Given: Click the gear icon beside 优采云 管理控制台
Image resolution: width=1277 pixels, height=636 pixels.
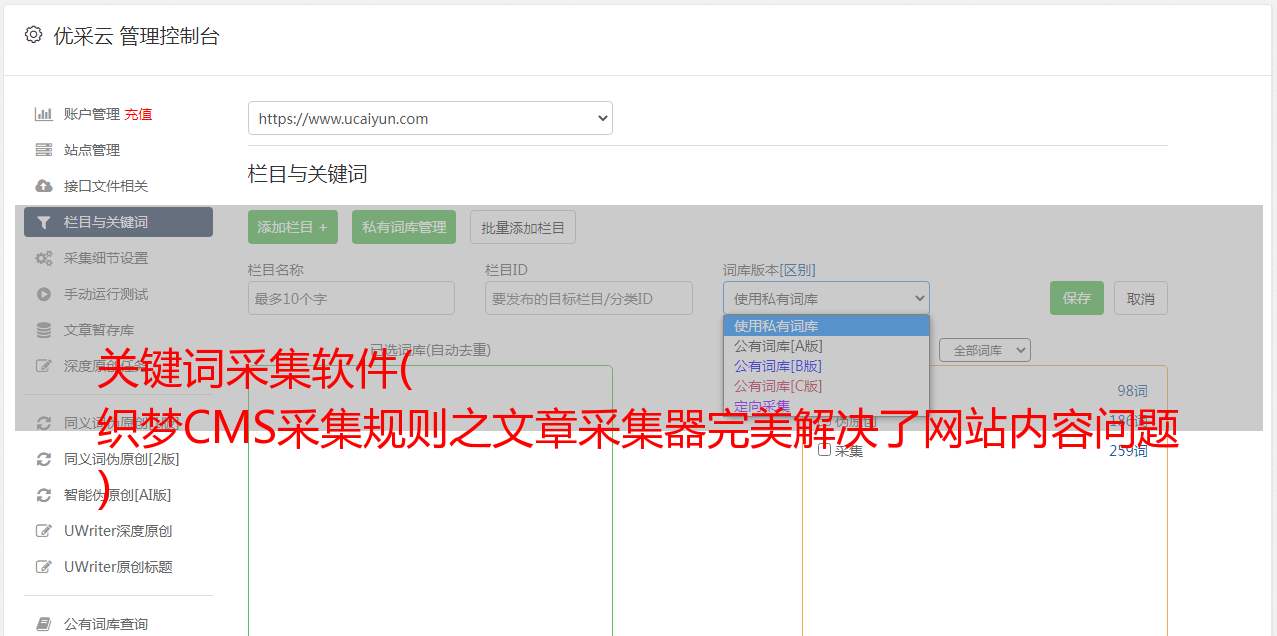Looking at the screenshot, I should coord(34,35).
